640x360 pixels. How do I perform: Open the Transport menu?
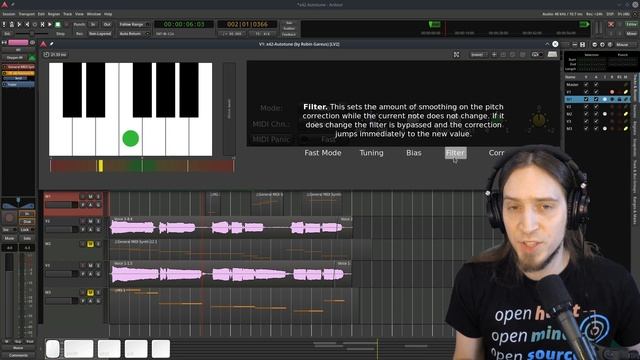(27, 14)
